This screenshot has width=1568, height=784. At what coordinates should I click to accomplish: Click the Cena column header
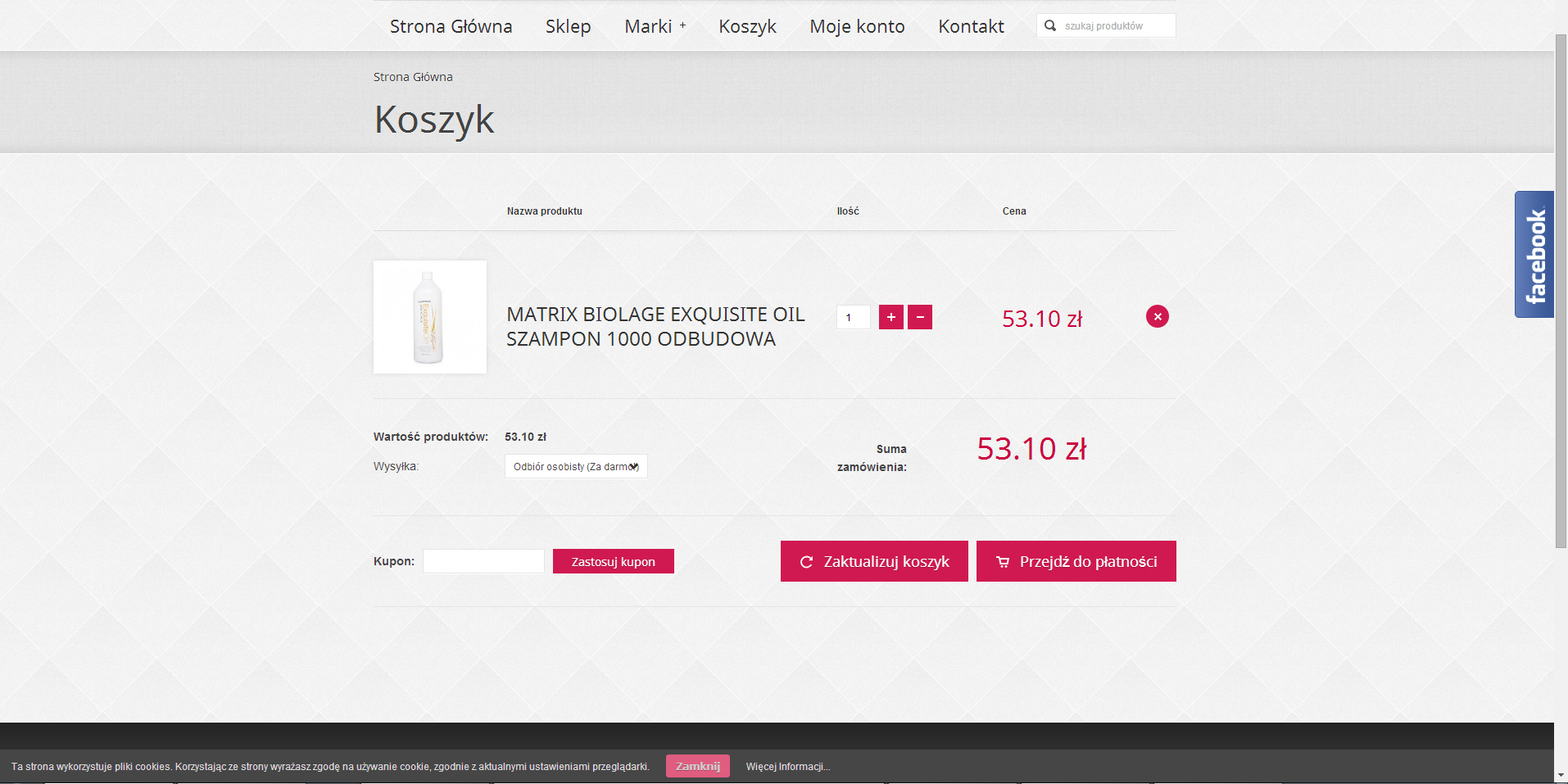tap(1014, 211)
